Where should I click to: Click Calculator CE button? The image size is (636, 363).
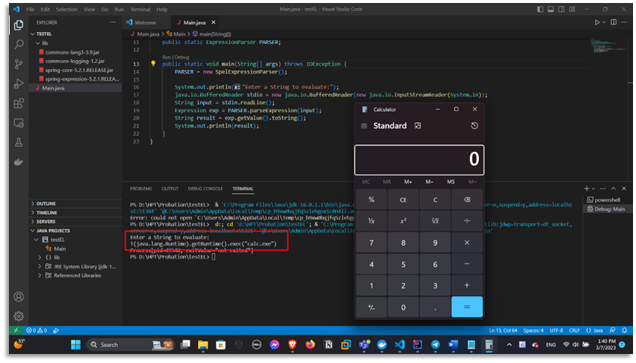(x=403, y=200)
